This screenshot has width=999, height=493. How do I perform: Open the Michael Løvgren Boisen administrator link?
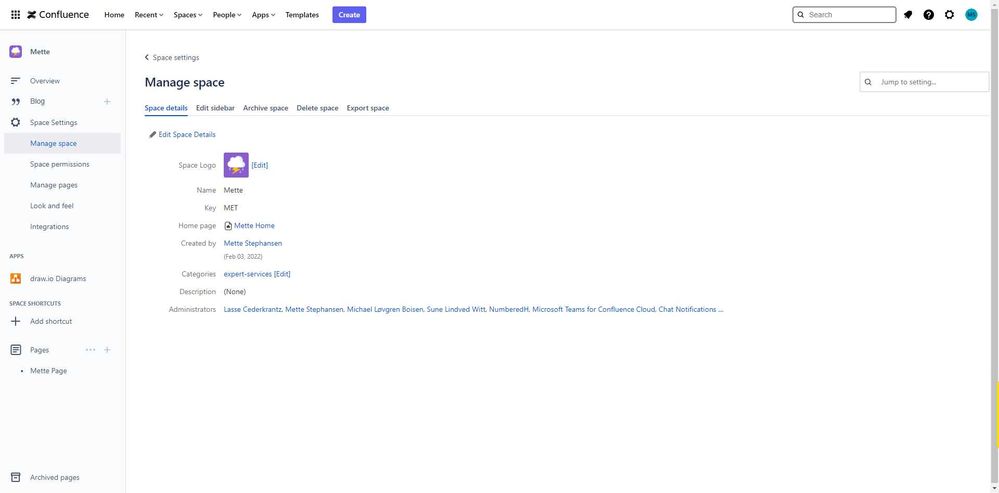[x=385, y=310]
